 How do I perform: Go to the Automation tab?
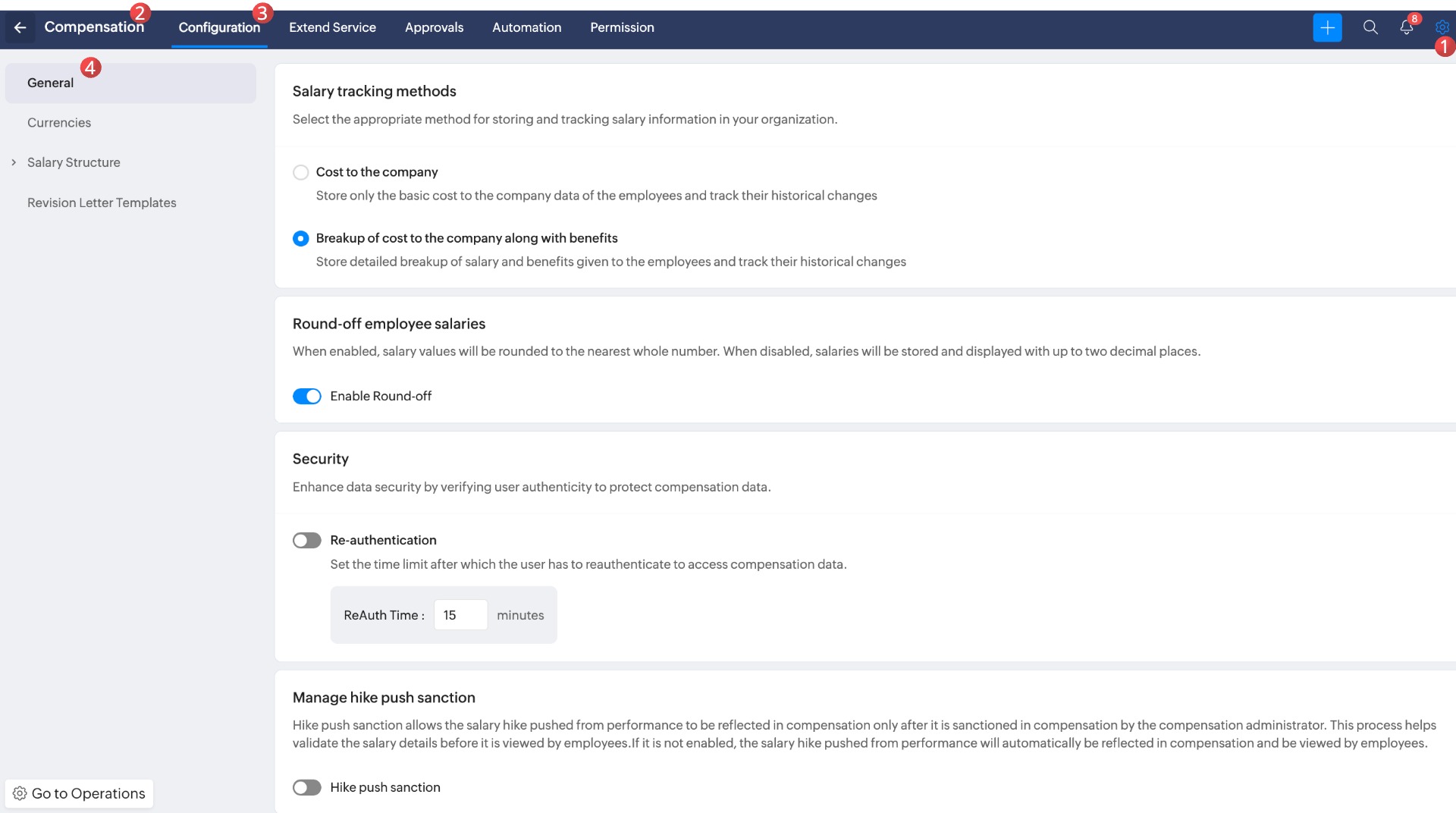pyautogui.click(x=526, y=27)
